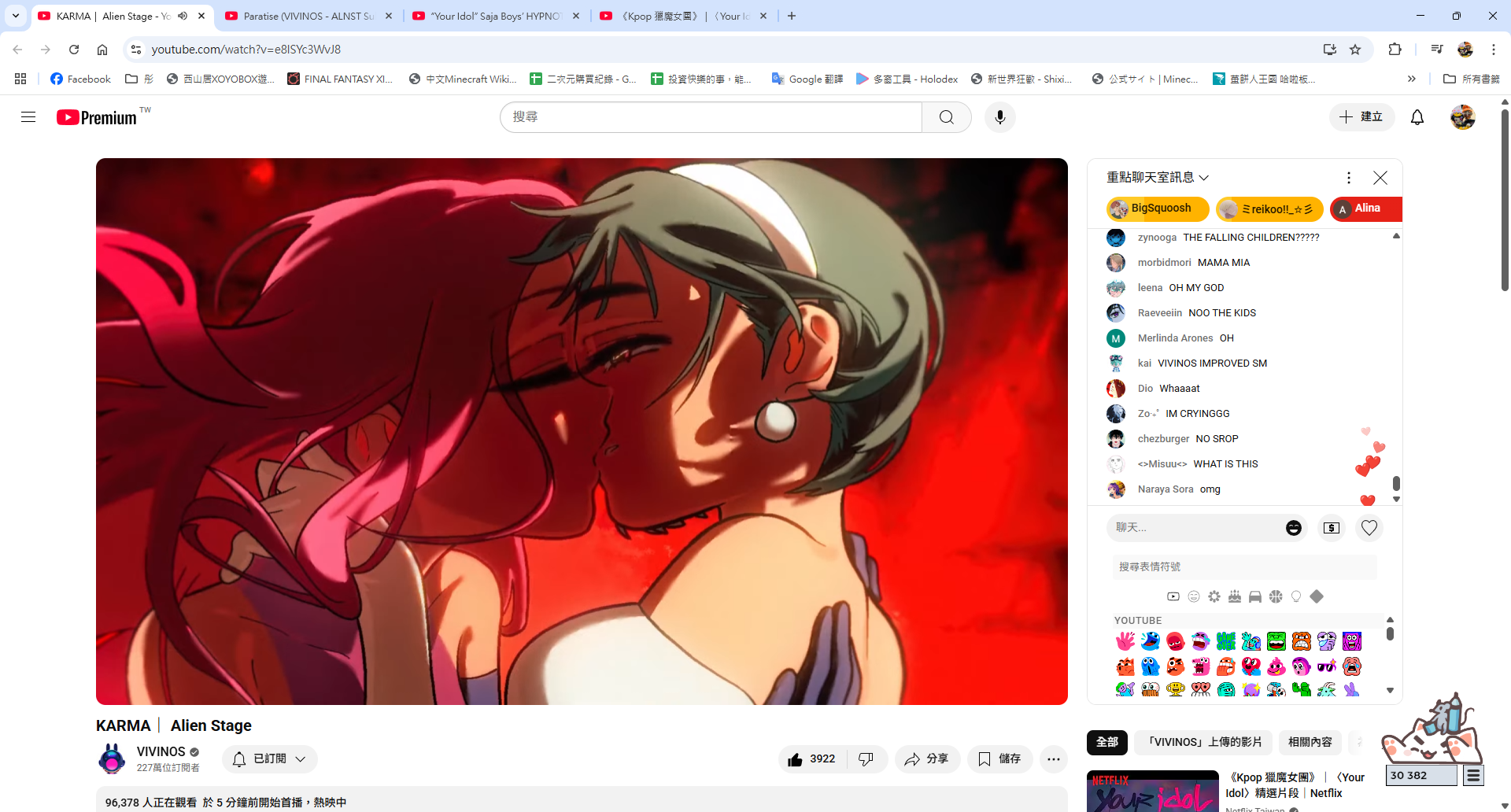The image size is (1511, 812).
Task: Save video using 儲存 button
Action: [x=999, y=759]
